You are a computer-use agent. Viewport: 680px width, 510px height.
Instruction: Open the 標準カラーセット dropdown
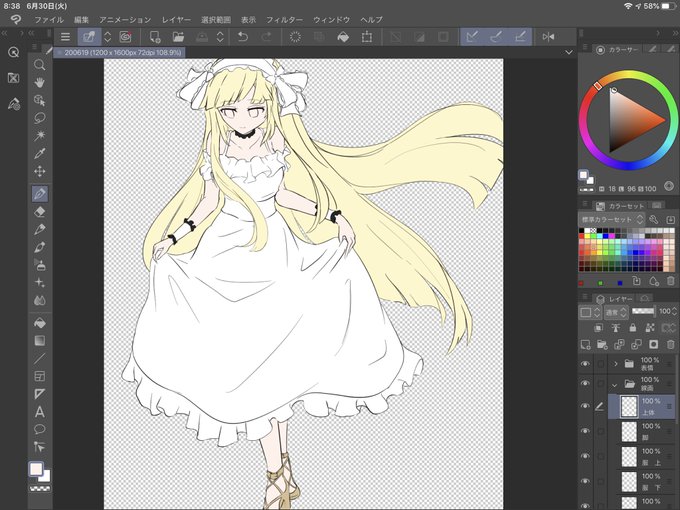click(610, 219)
